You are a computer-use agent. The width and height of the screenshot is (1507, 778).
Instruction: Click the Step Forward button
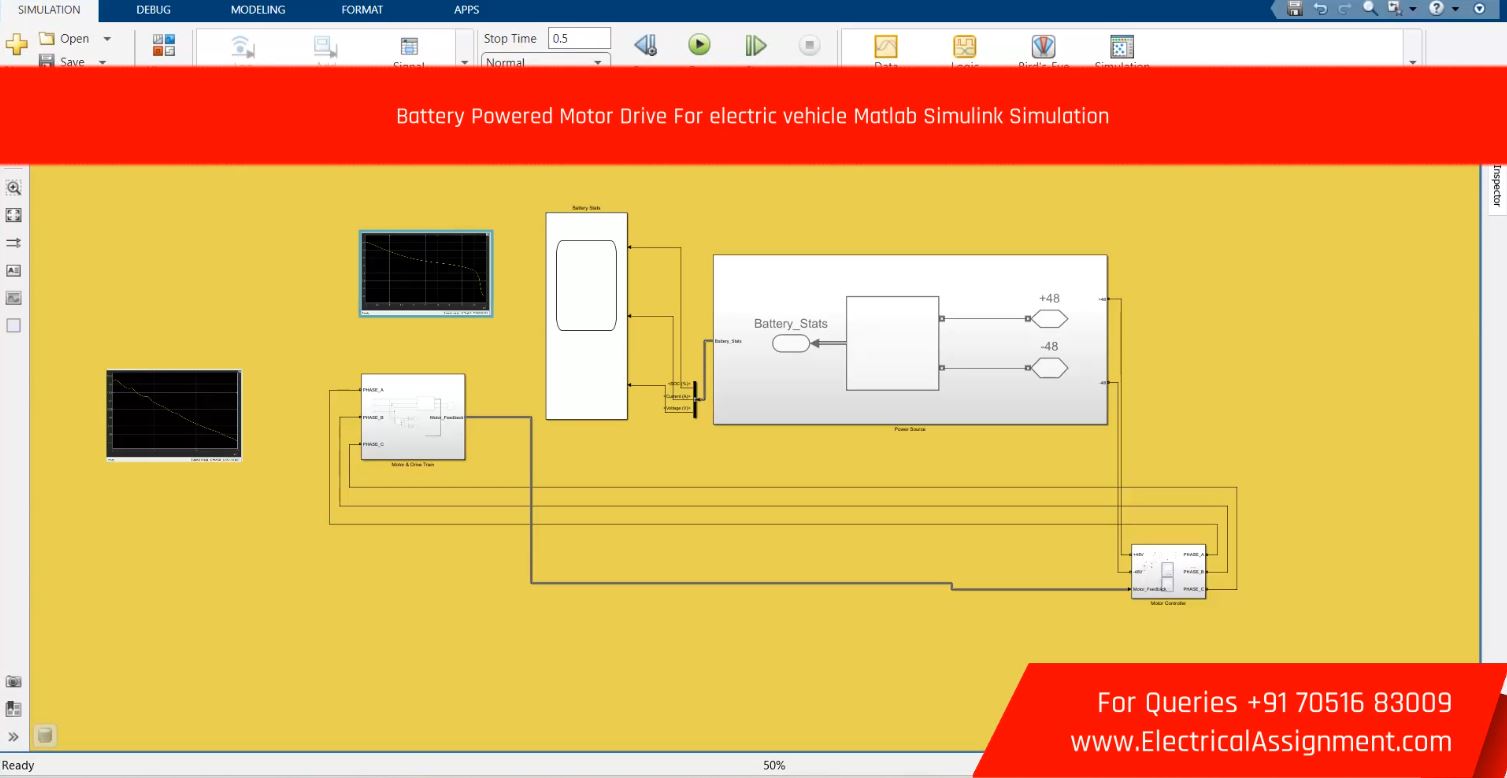pos(755,45)
